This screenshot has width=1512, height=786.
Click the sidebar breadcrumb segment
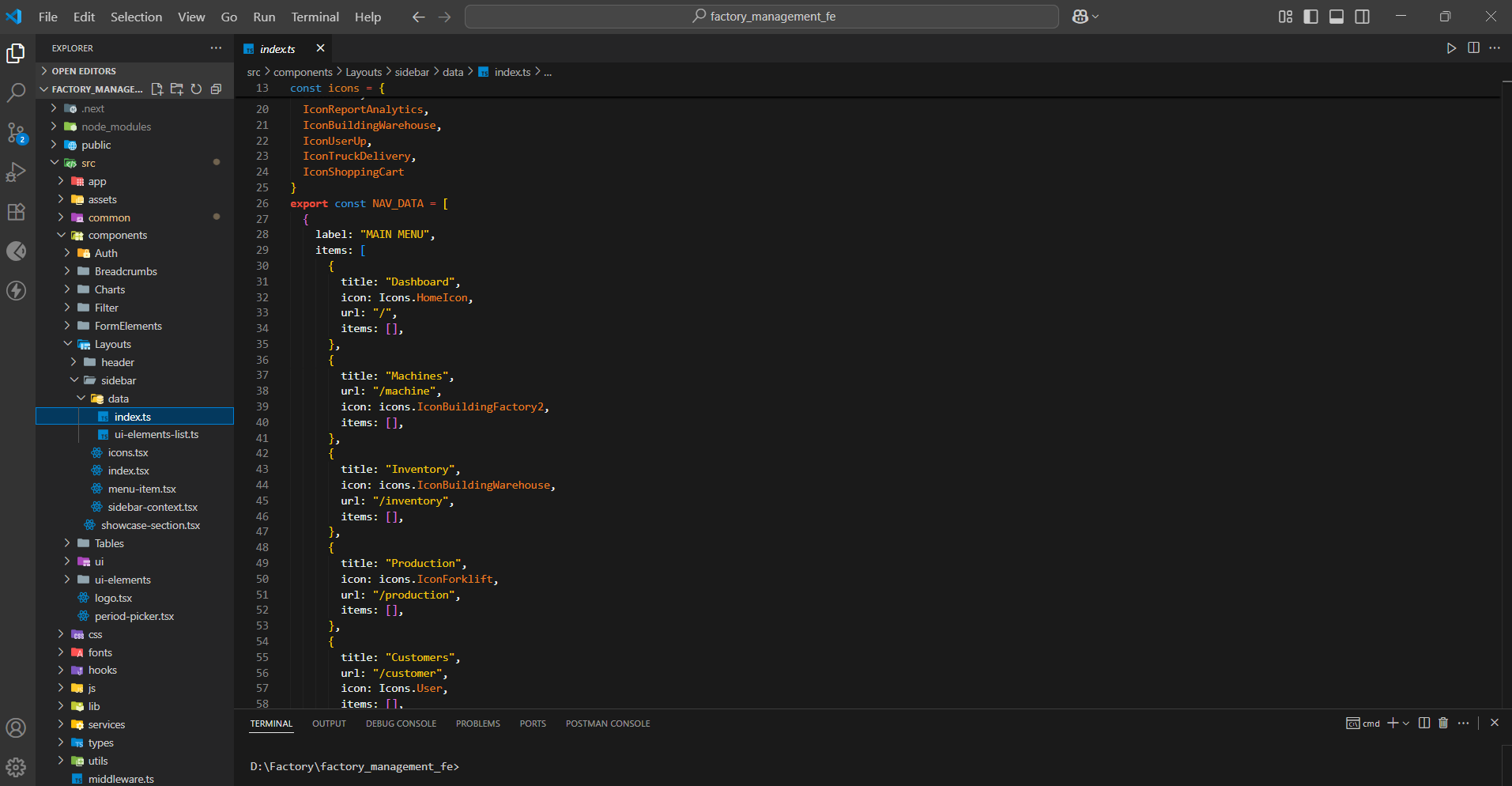click(x=412, y=72)
